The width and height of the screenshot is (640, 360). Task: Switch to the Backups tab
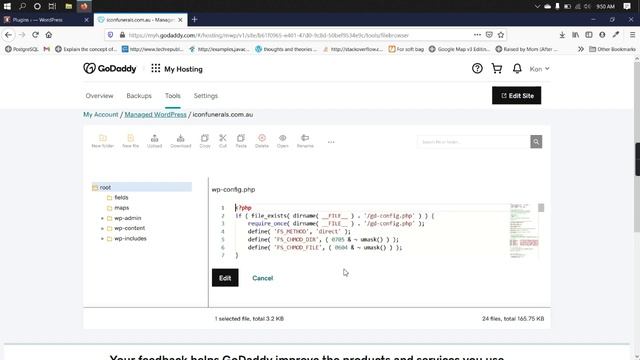139,96
